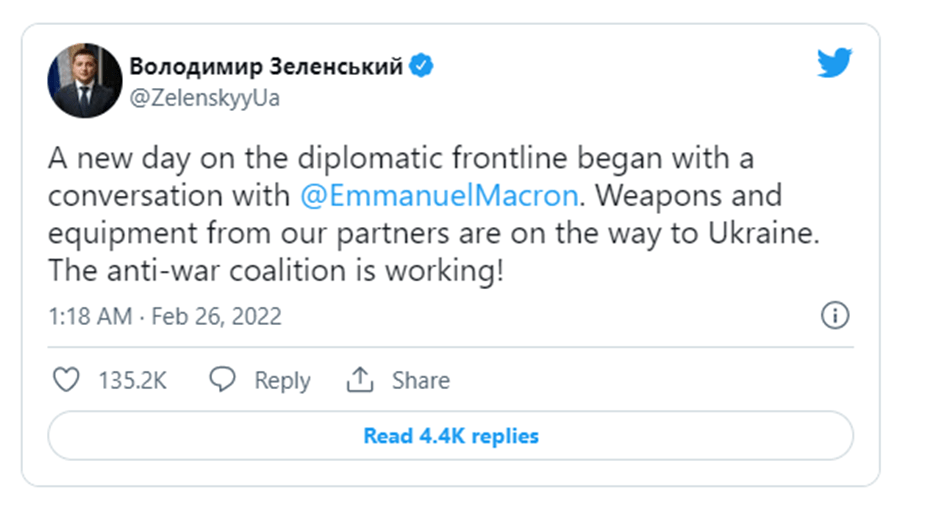Click the @ZelenskyyUa handle
The image size is (927, 510).
(x=204, y=98)
